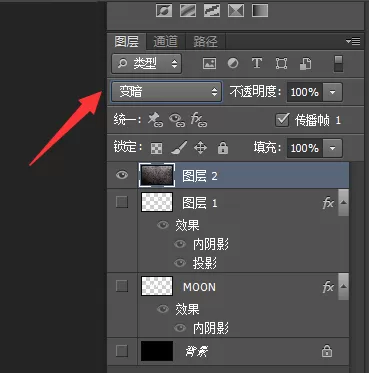Toggle 内阴影 eye under MOON layer
This screenshot has width=369, height=373.
coord(180,328)
